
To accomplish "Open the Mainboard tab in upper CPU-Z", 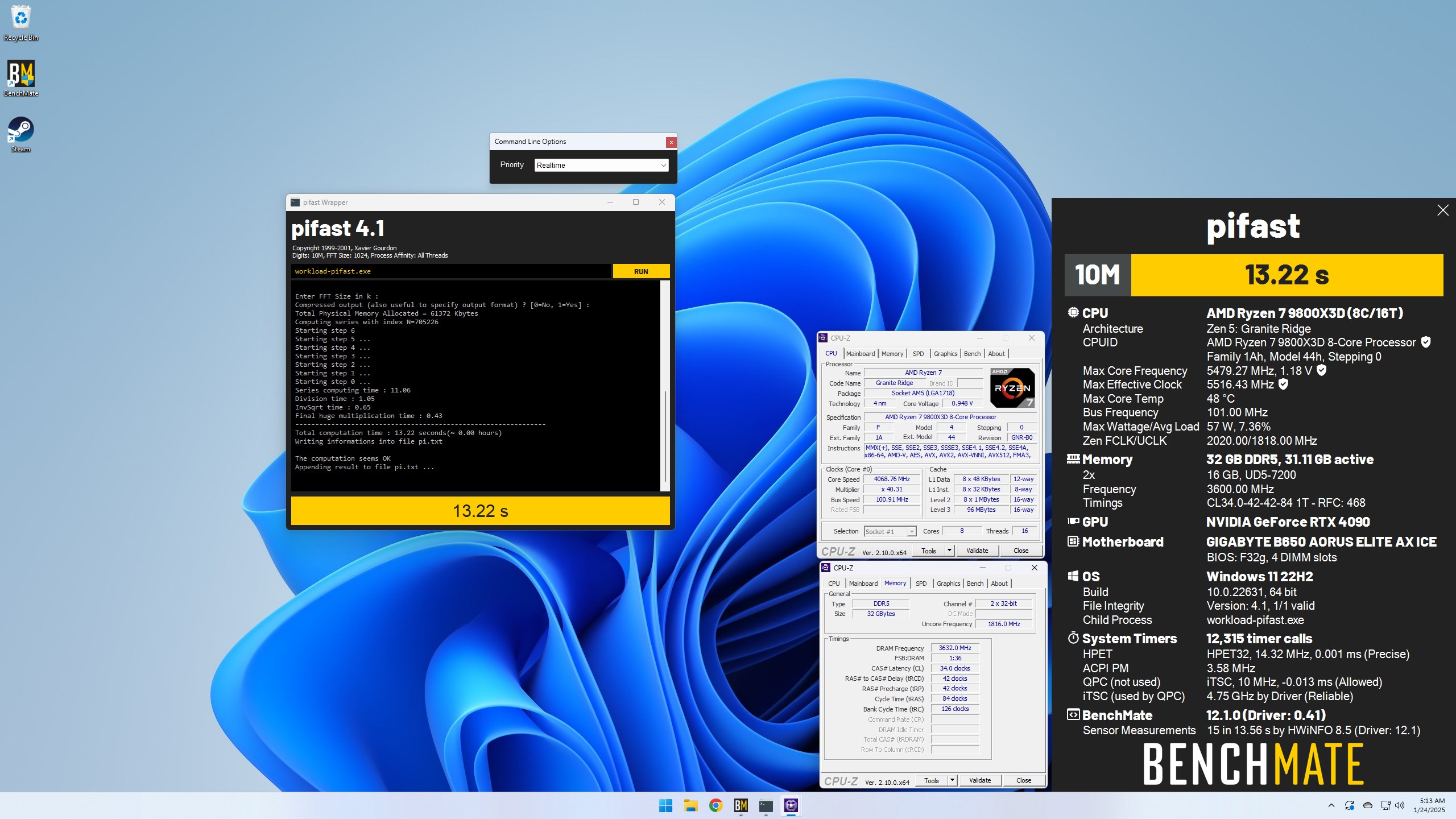I will pyautogui.click(x=861, y=354).
